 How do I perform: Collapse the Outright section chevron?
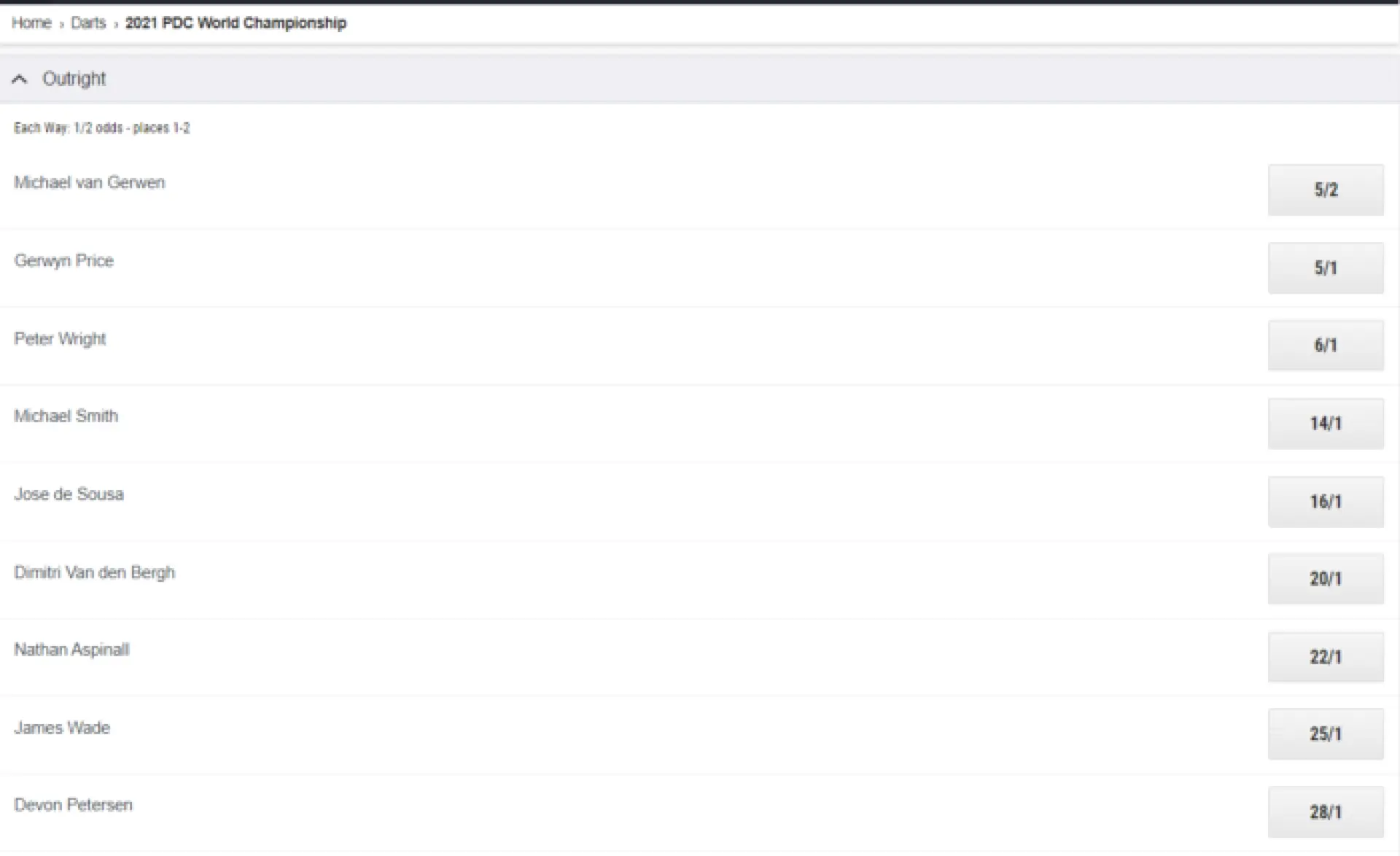[x=20, y=79]
